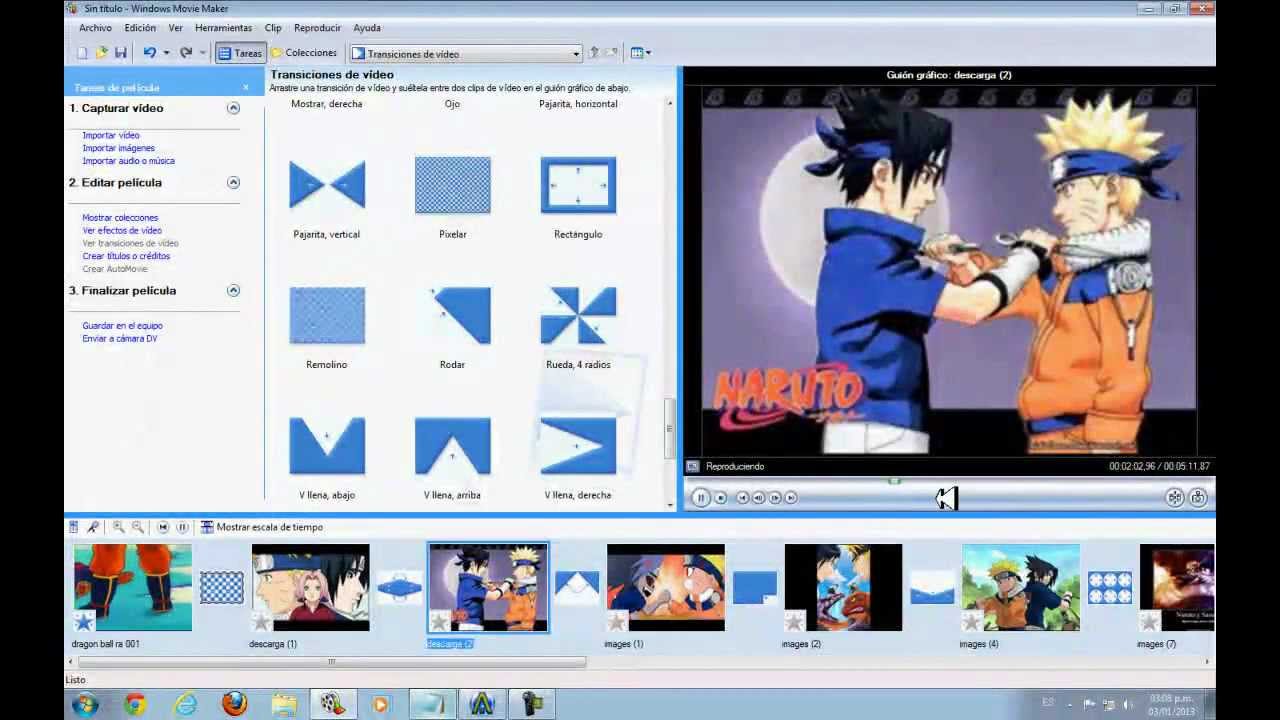Viewport: 1280px width, 720px height.
Task: Click Crear títulos o créditos link
Action: click(126, 256)
